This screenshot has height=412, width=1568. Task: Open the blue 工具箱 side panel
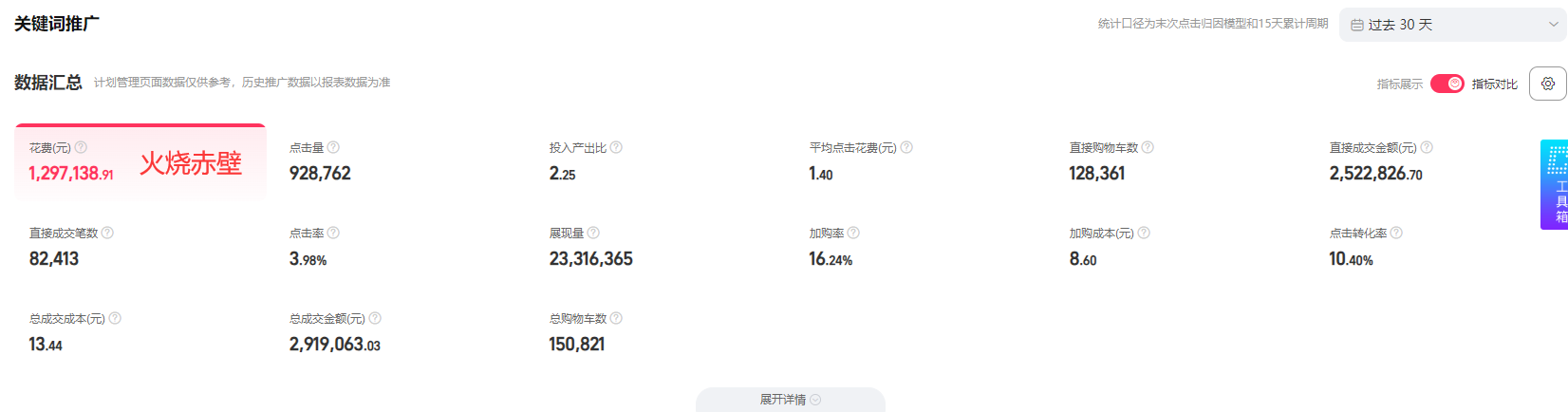[x=1555, y=185]
